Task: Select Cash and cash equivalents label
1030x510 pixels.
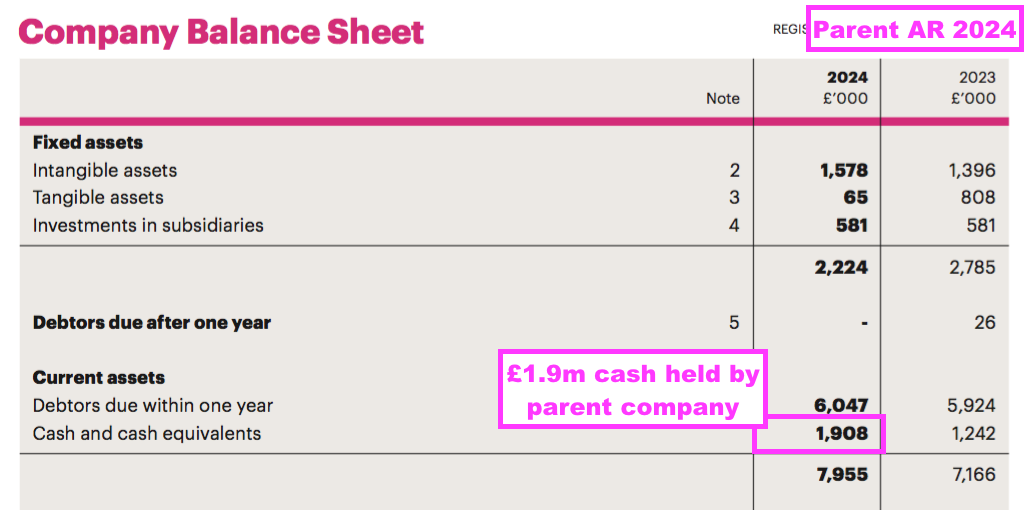Action: pos(147,434)
